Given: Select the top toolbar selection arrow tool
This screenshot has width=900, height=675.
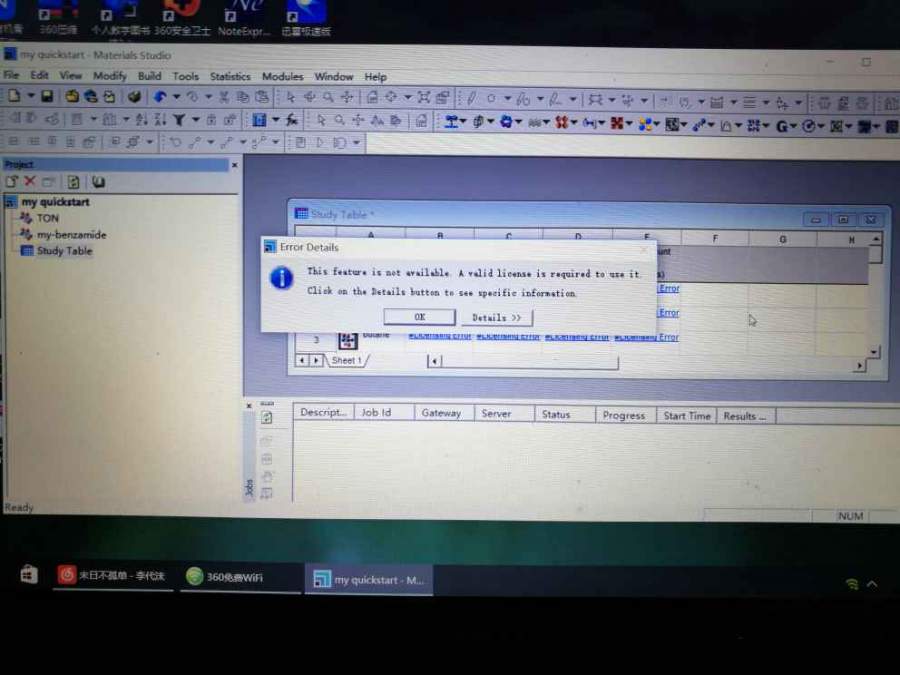Looking at the screenshot, I should (x=290, y=98).
